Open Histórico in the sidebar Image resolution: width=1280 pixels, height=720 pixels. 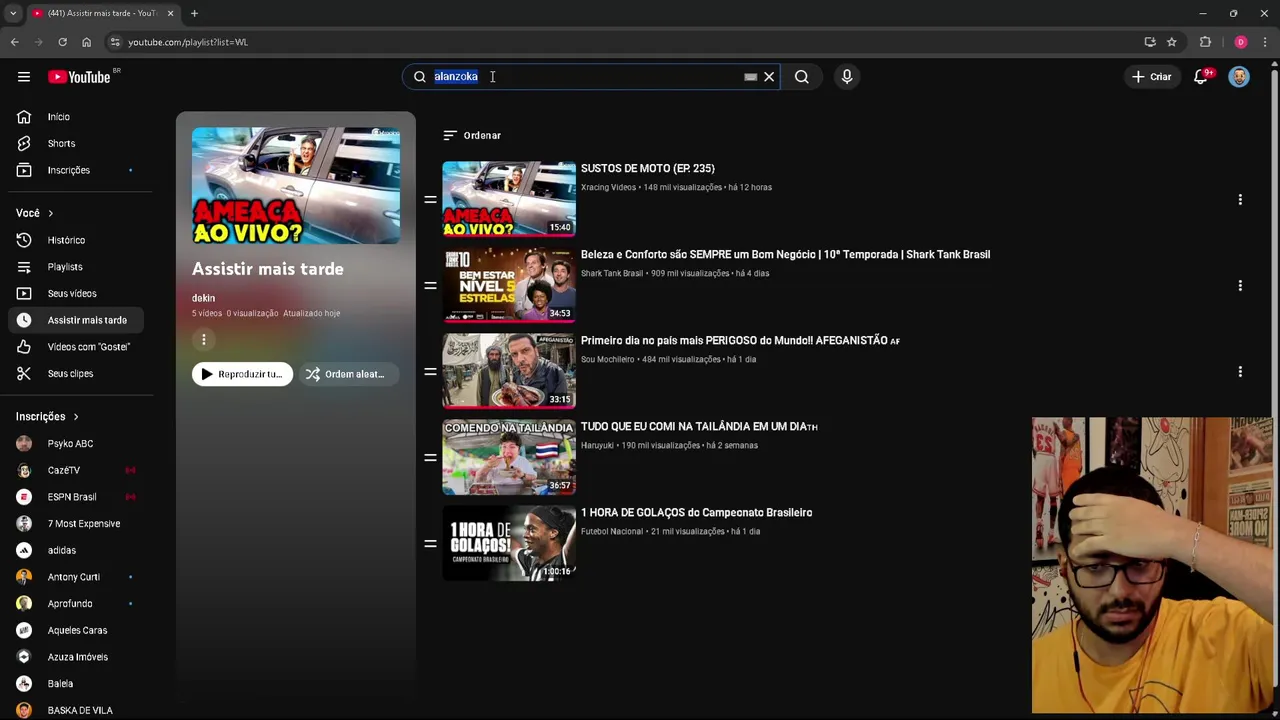[78, 240]
